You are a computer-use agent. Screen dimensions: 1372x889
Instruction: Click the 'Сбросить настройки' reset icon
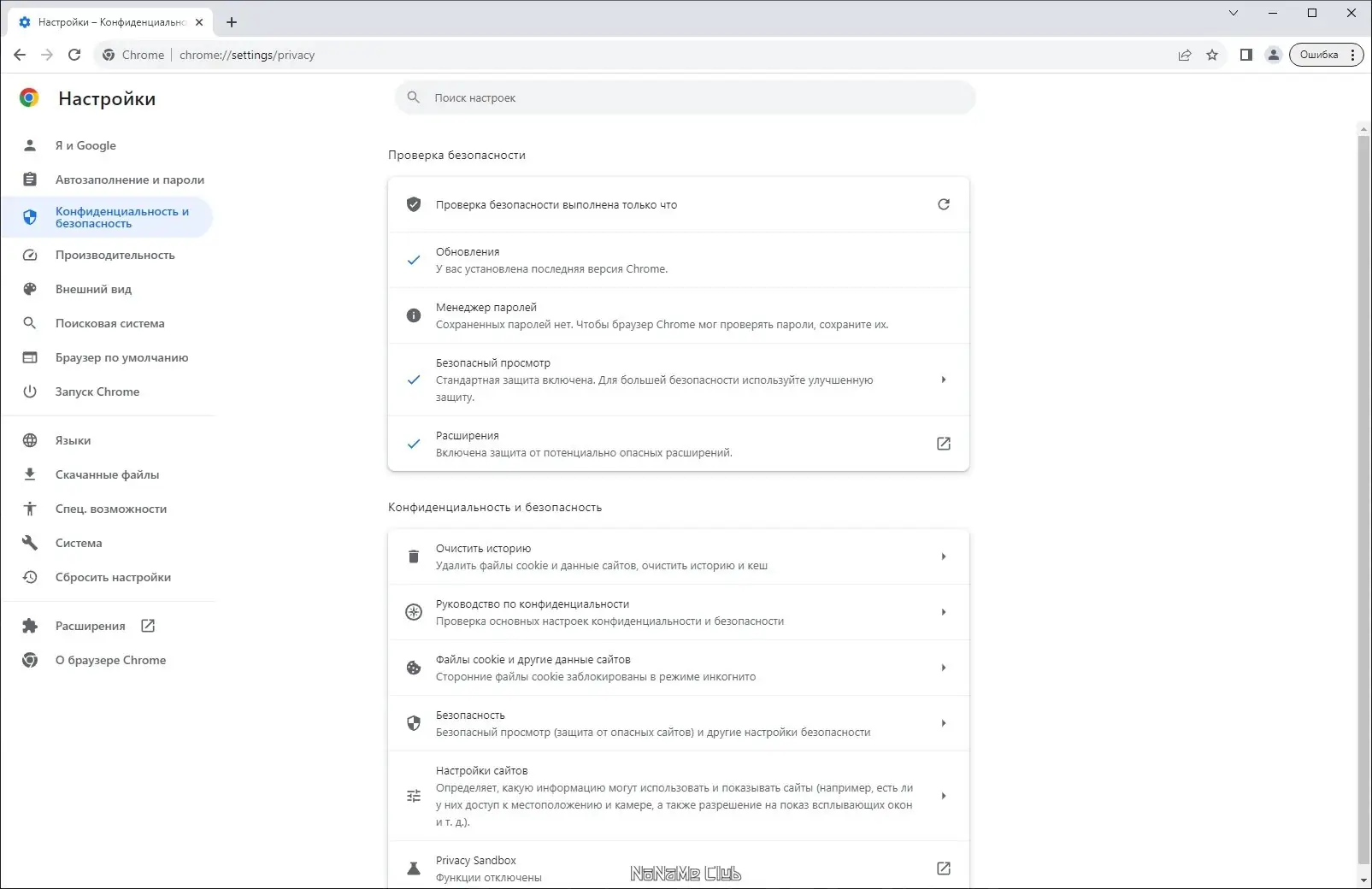[x=31, y=577]
